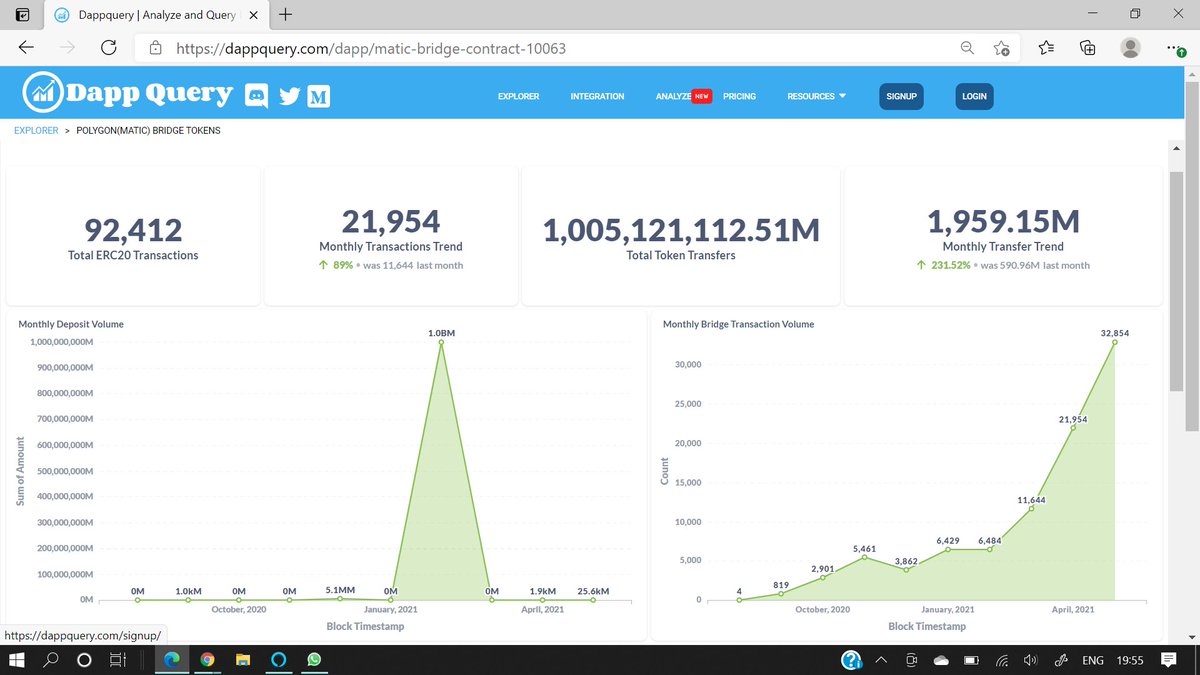Open the INTEGRATION nav item

pos(597,96)
